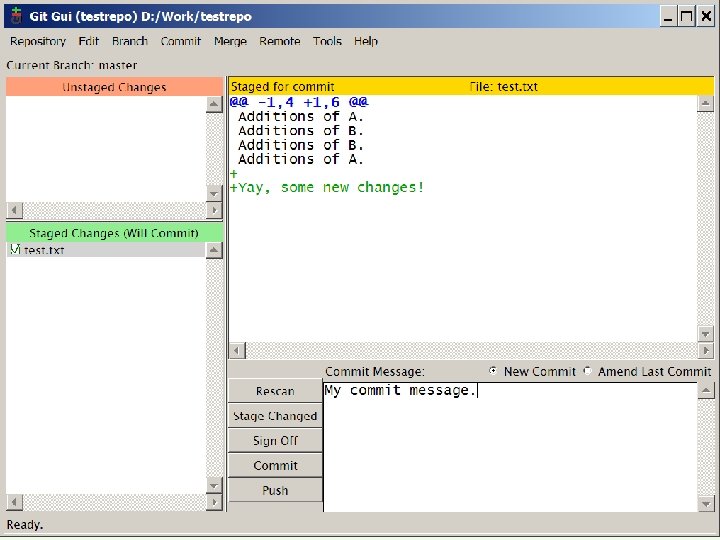Screen dimensions: 720x540
Task: Open the Merge menu
Action: coord(230,41)
